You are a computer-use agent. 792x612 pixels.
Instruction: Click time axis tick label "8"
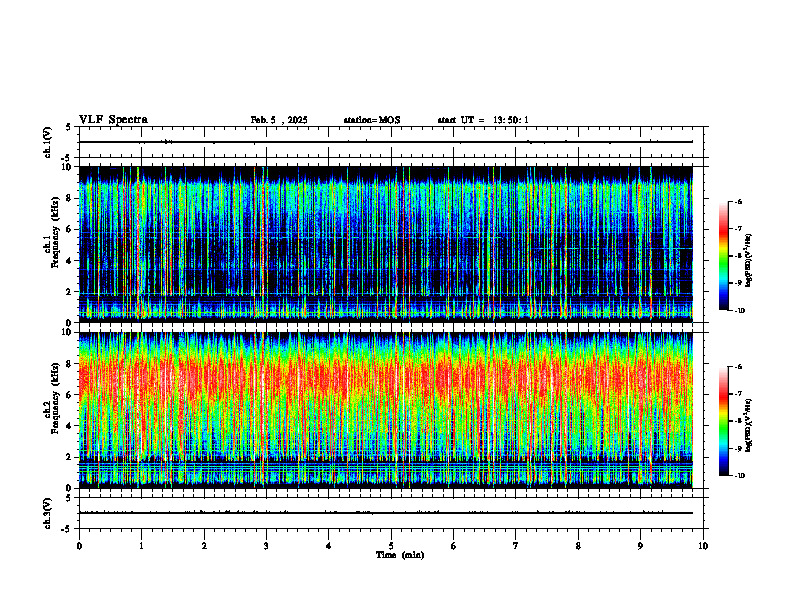point(578,546)
